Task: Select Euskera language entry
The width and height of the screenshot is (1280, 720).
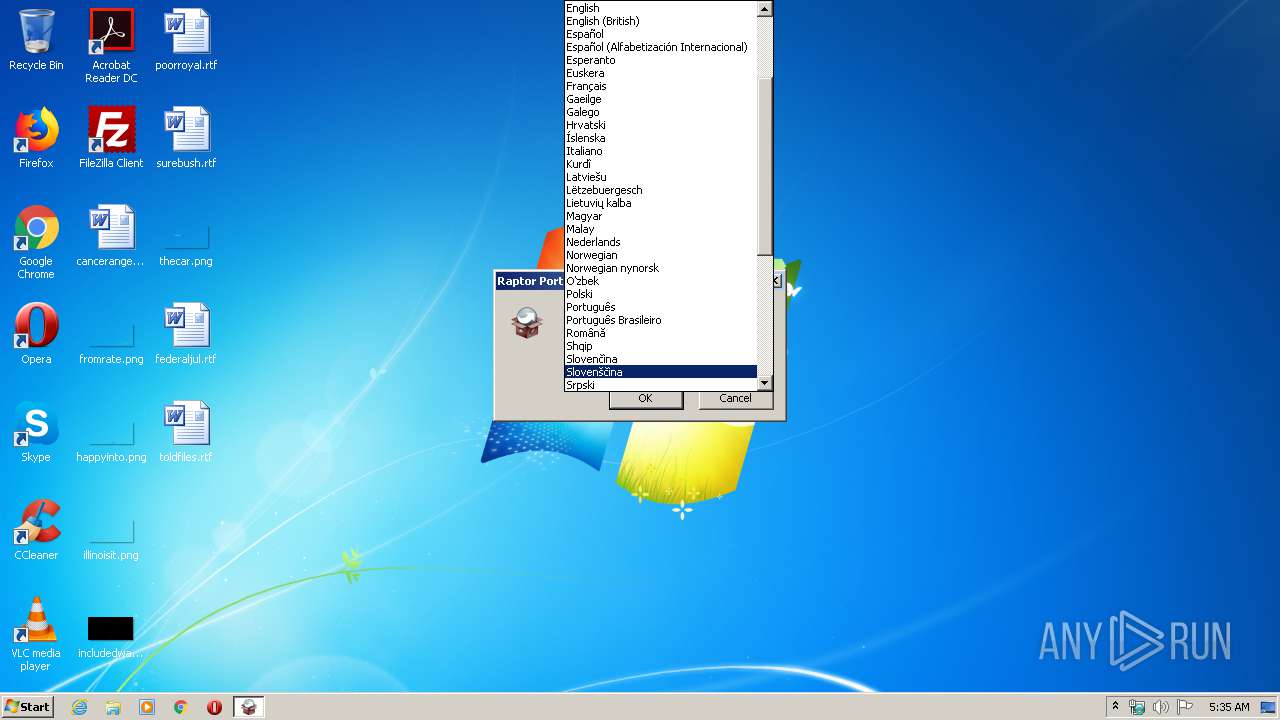Action: (x=661, y=73)
